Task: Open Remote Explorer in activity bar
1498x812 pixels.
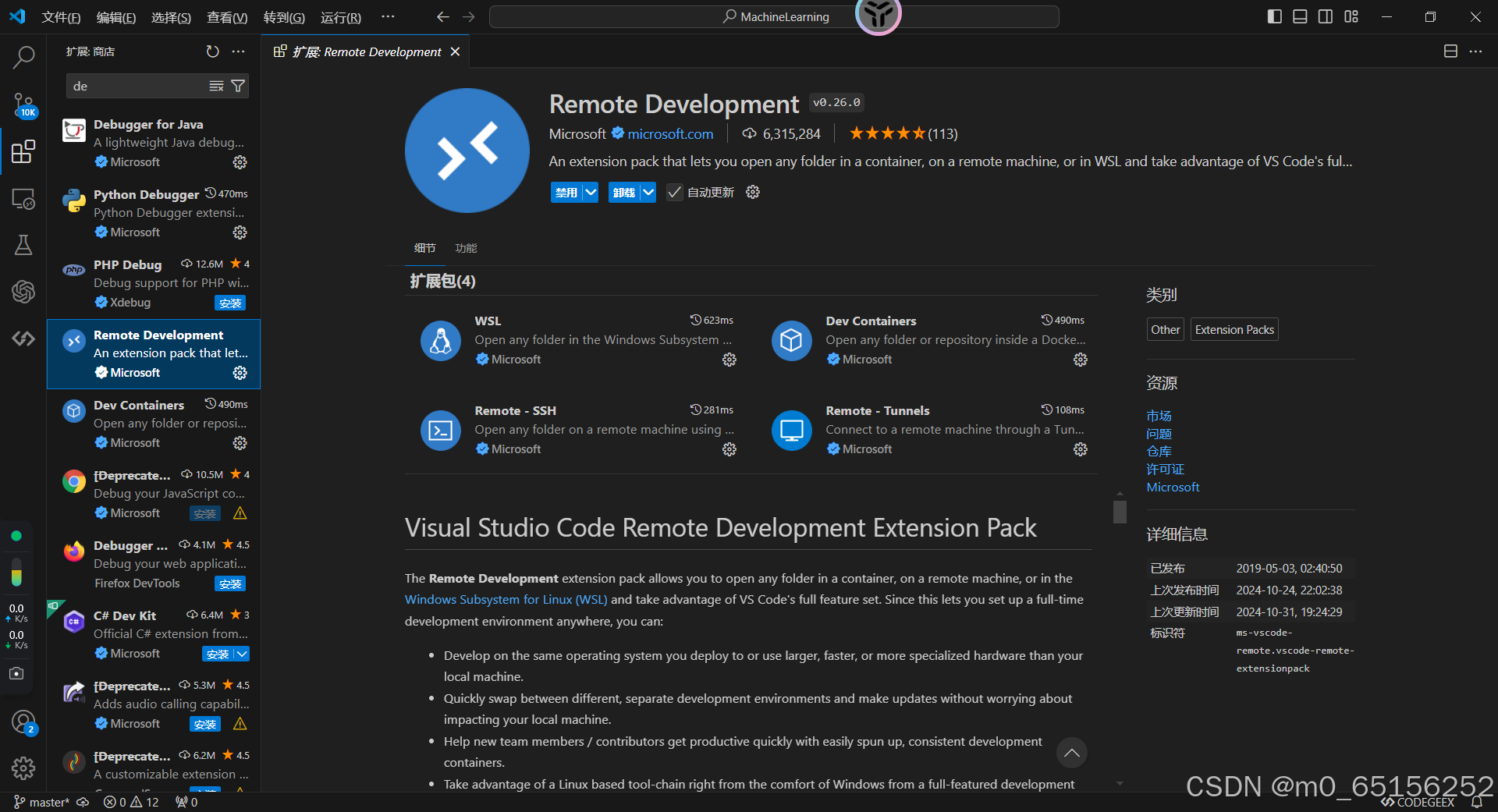Action: pyautogui.click(x=23, y=199)
